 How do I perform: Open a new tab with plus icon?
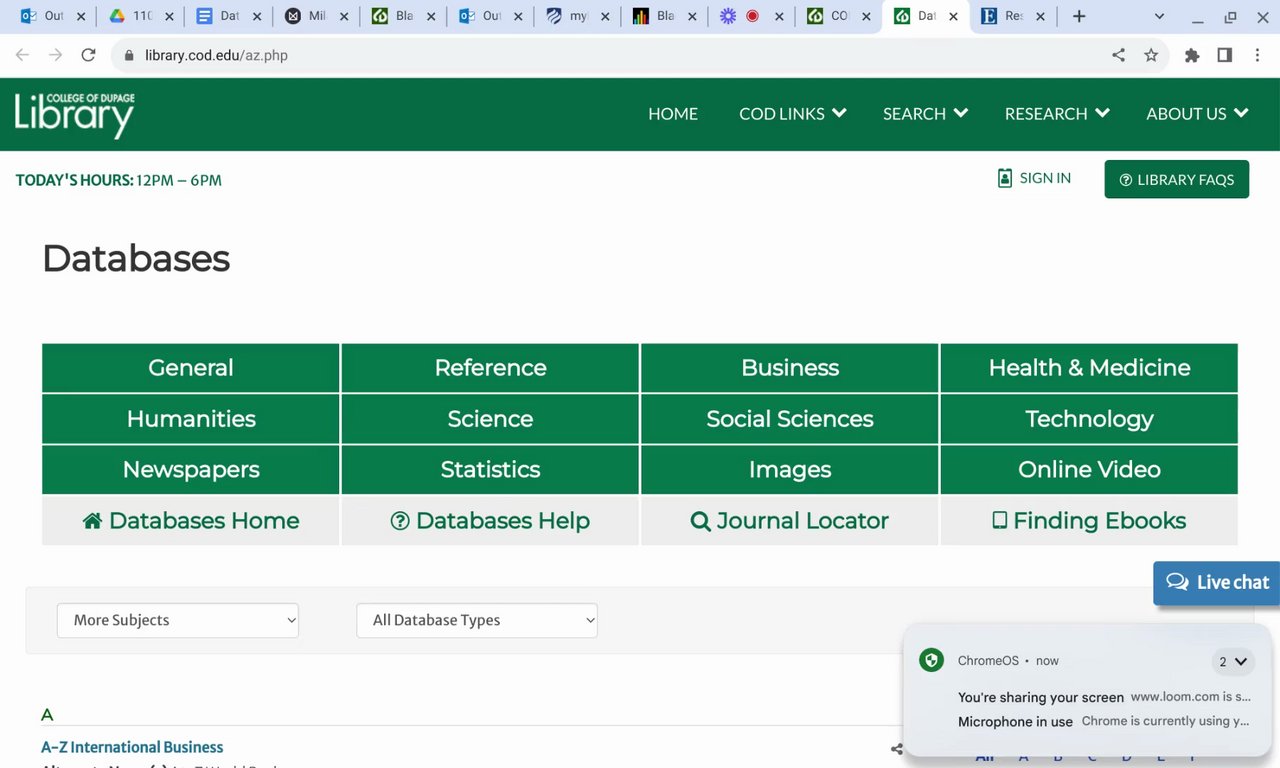click(1078, 16)
